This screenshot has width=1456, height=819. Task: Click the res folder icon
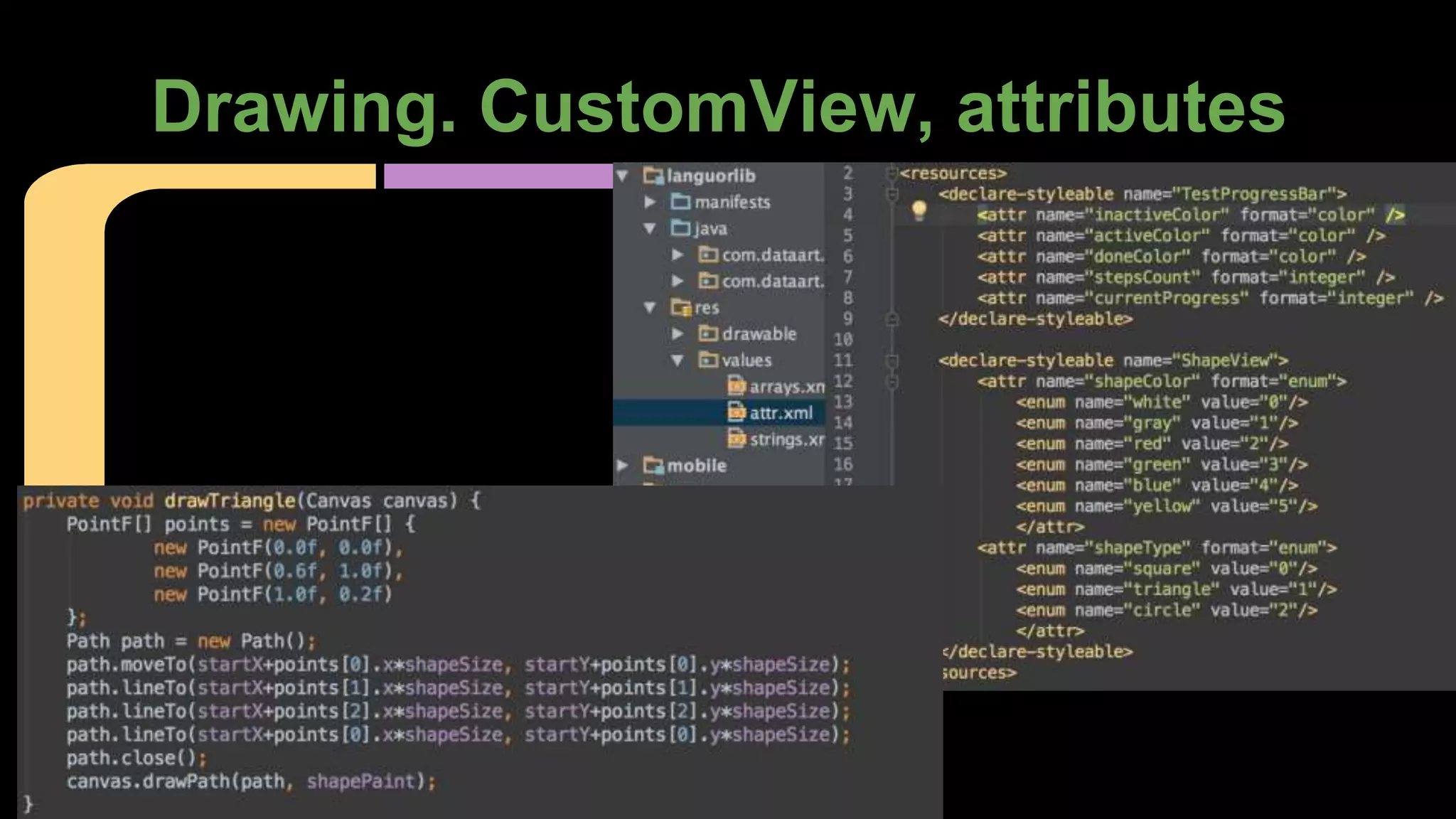coord(681,307)
